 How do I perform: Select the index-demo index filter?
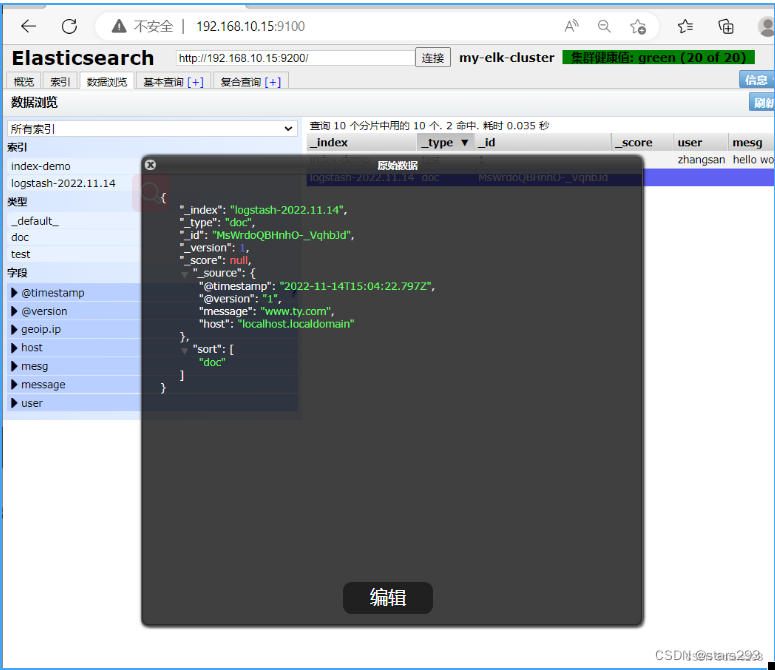(x=41, y=166)
